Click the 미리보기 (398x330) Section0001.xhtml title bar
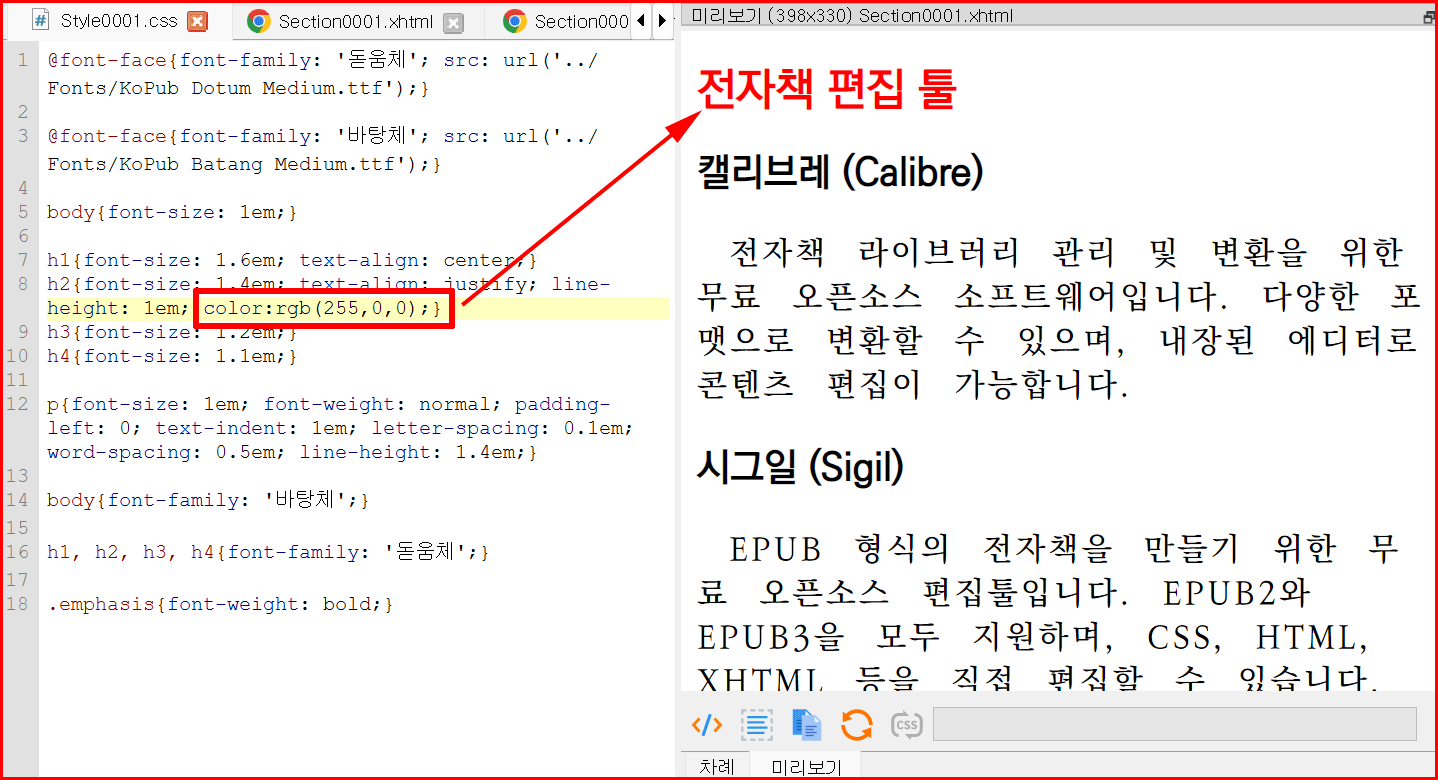Screen dimensions: 1438x780 click(1059, 15)
